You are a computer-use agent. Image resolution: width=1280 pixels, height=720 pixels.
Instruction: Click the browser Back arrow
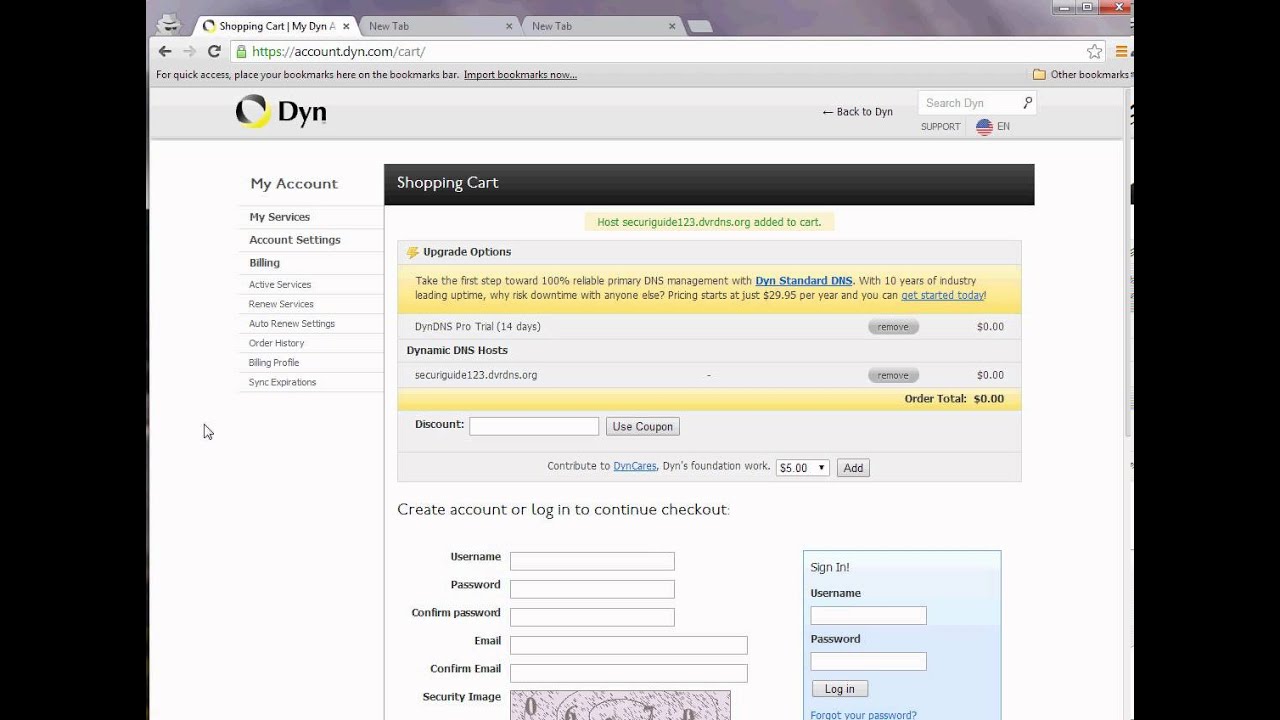[165, 51]
